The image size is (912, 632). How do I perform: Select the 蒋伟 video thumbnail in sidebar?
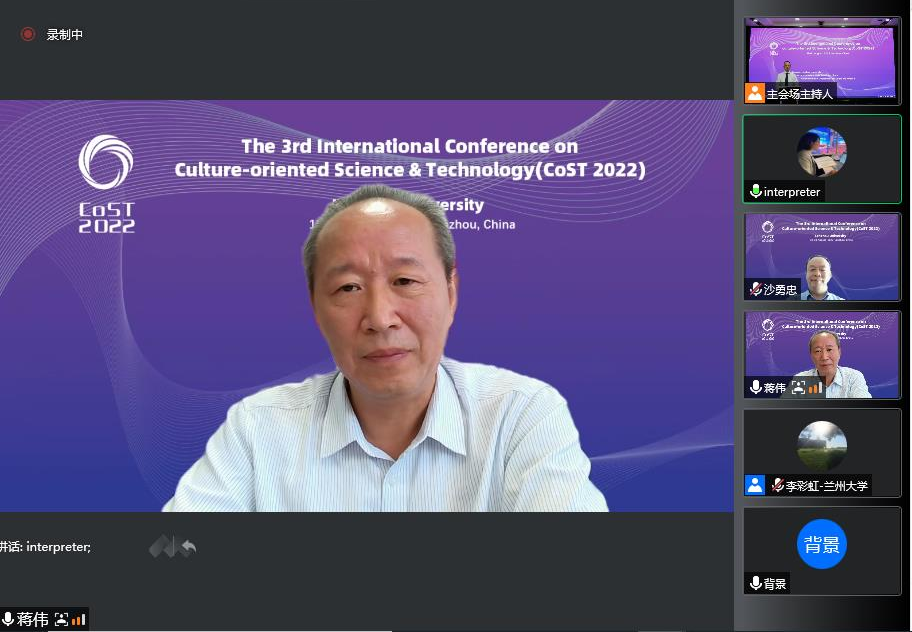pos(822,355)
